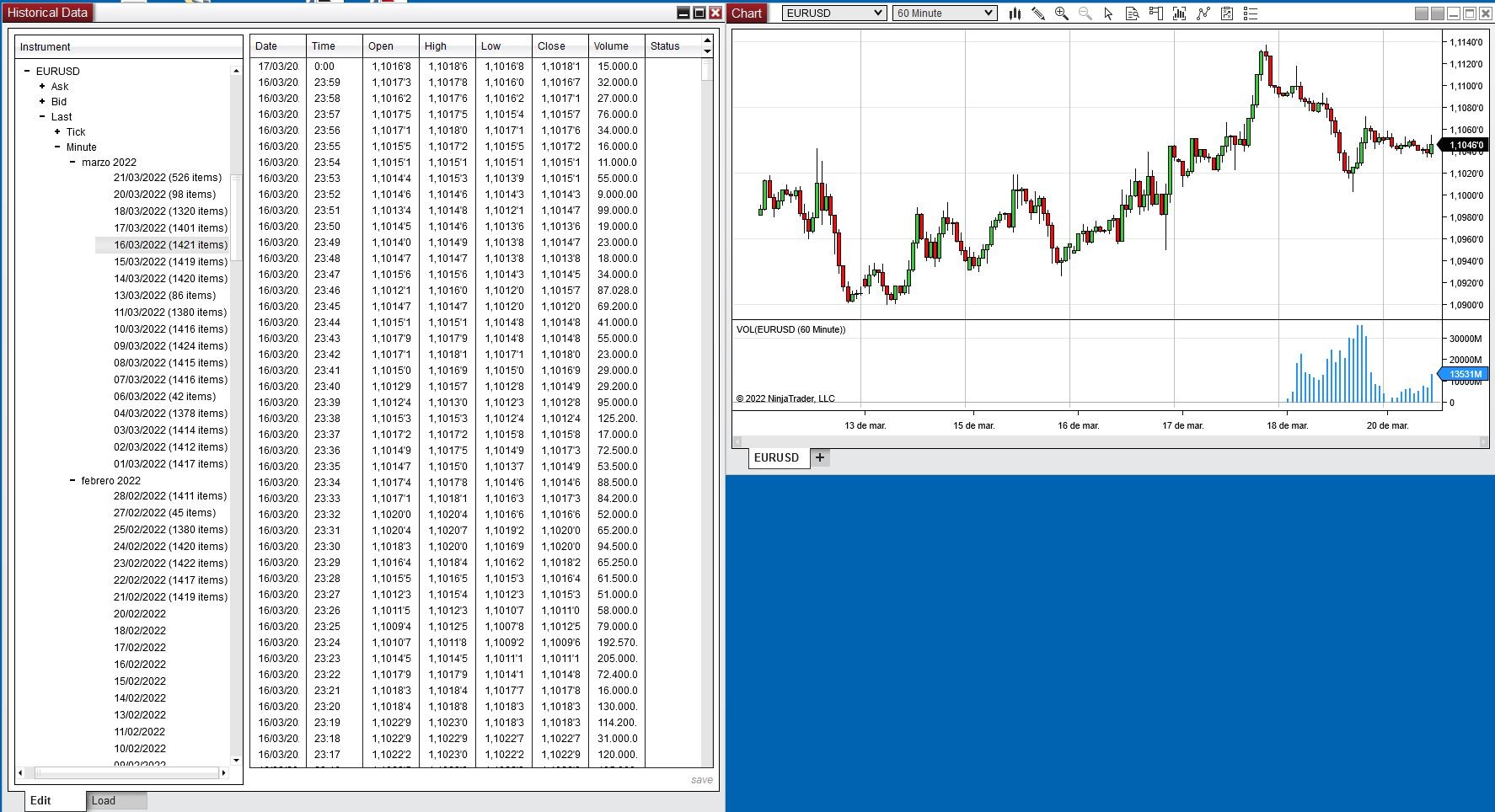Click the zoom in magnifier icon
The width and height of the screenshot is (1495, 812).
(x=1062, y=13)
